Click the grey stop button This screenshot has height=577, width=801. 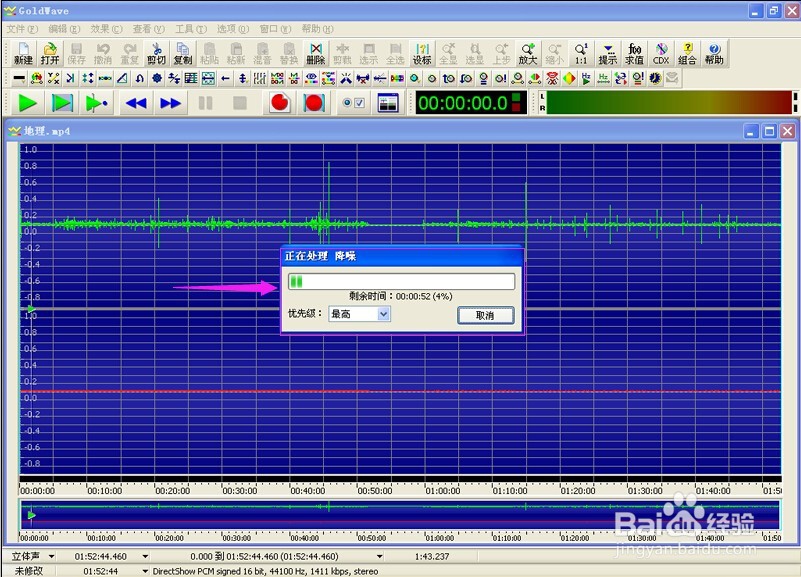[240, 103]
